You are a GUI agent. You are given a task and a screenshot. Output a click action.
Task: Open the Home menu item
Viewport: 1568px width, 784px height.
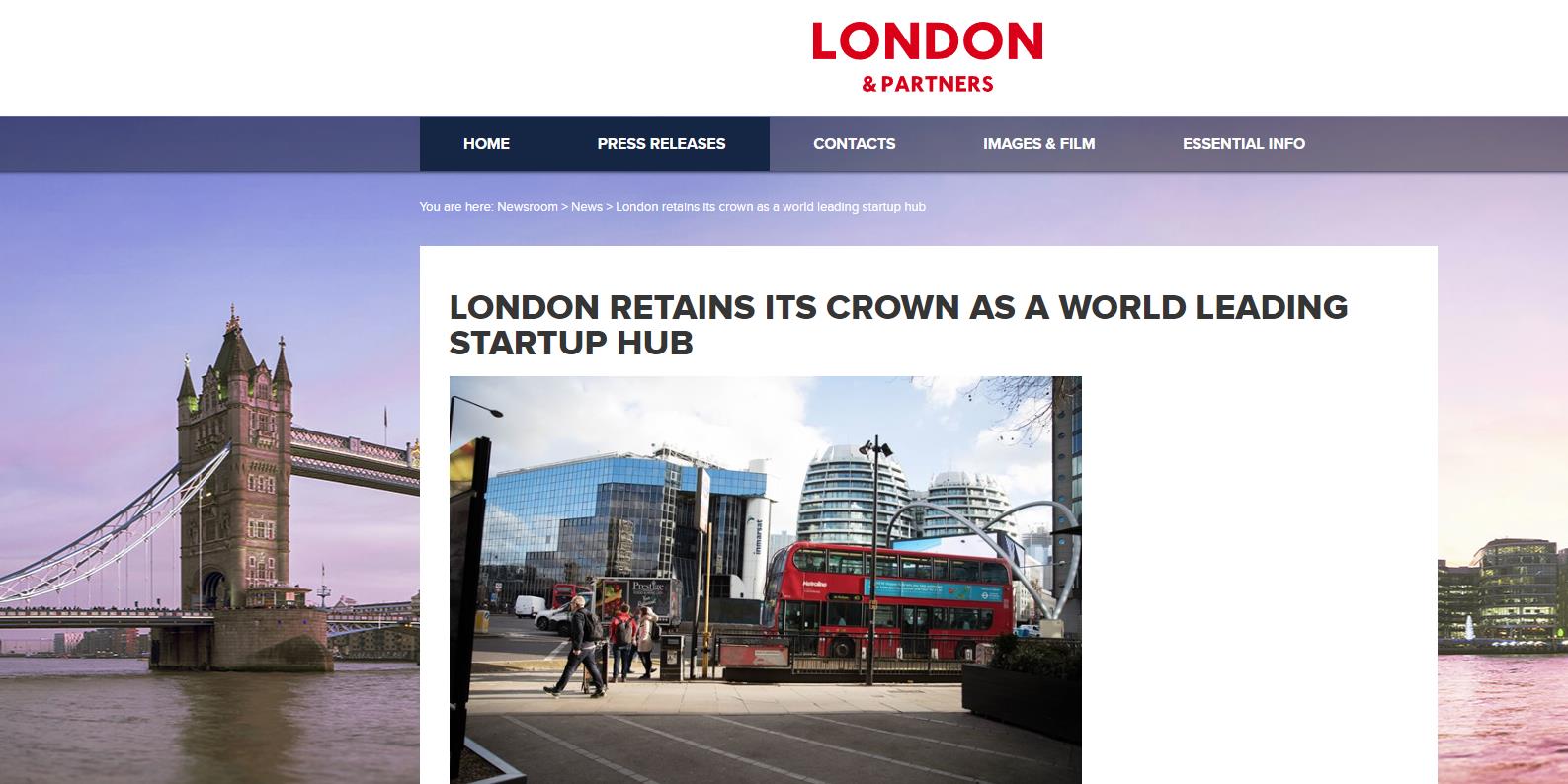click(486, 144)
